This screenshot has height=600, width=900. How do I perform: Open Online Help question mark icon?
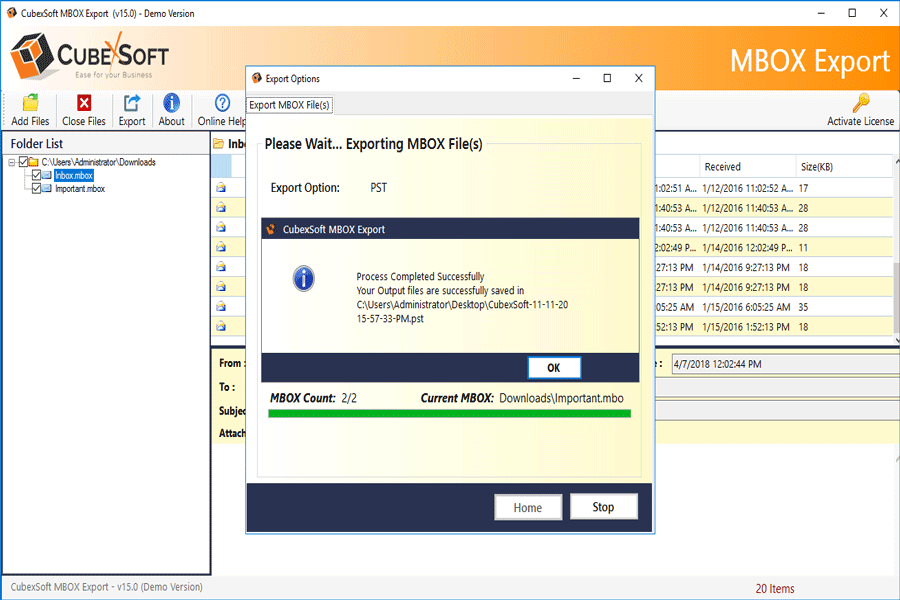(222, 103)
